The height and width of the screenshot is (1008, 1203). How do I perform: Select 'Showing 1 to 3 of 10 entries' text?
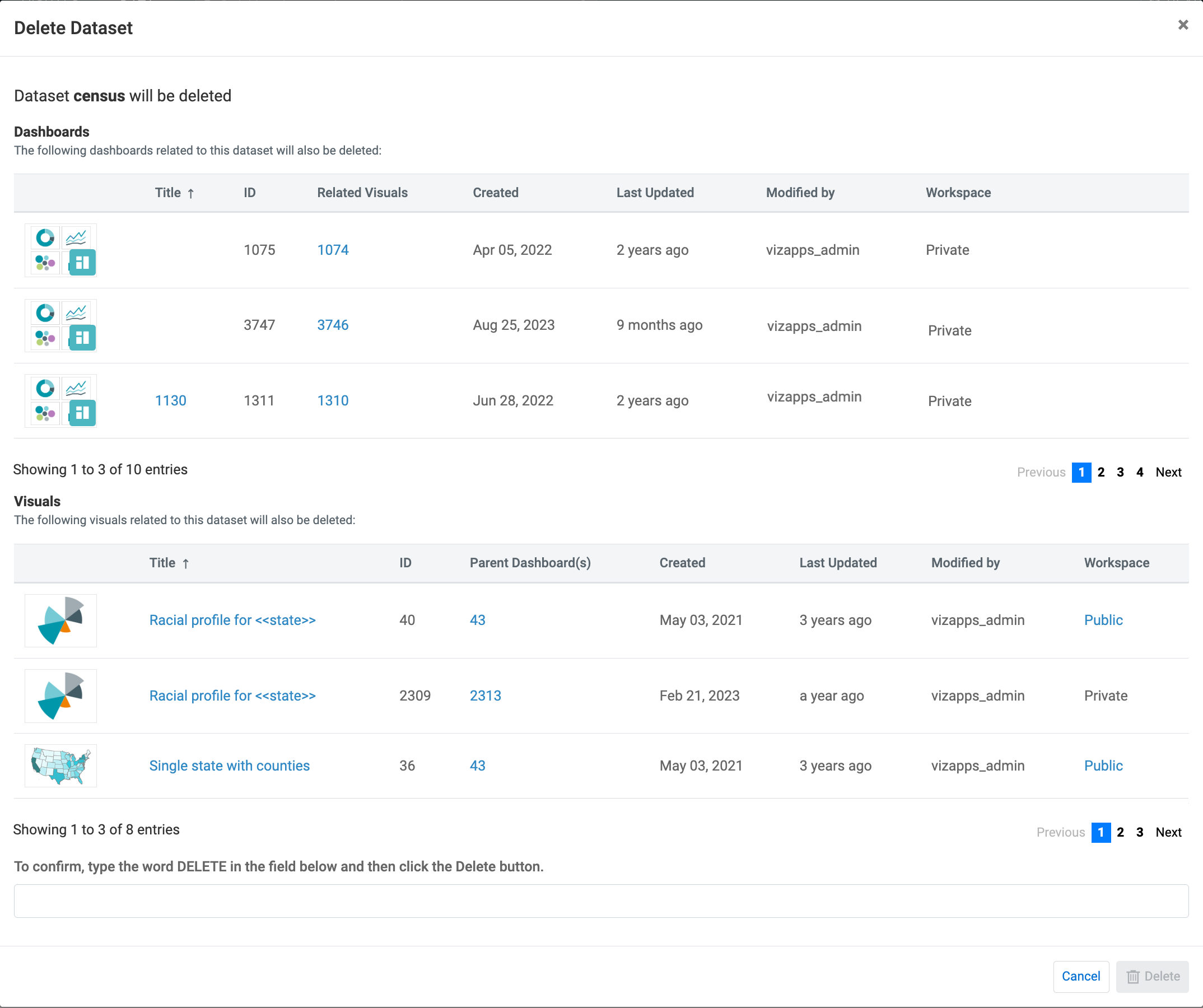coord(100,470)
